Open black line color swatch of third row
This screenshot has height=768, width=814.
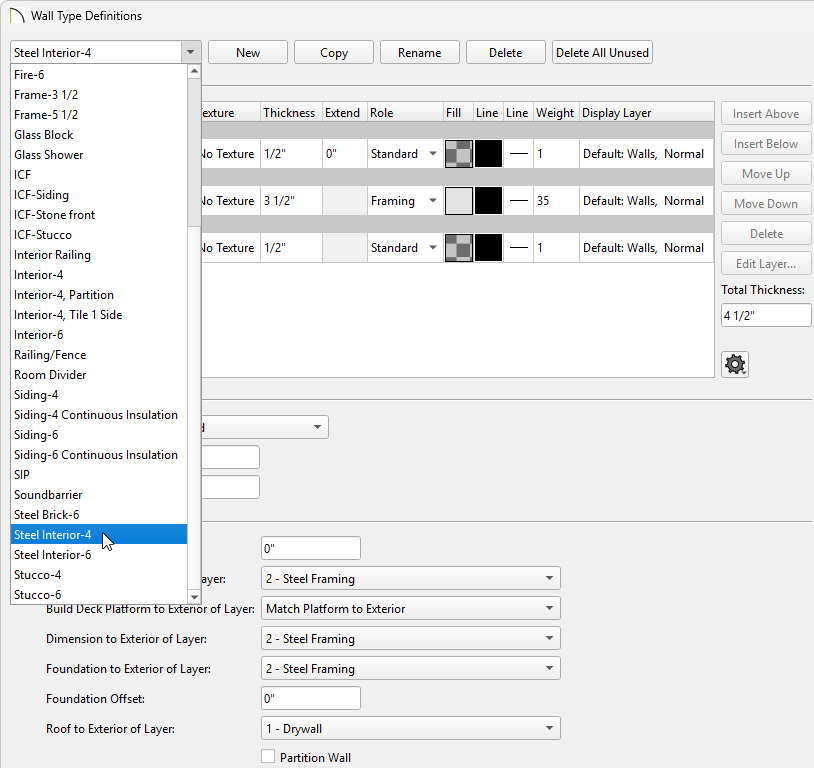(x=489, y=248)
